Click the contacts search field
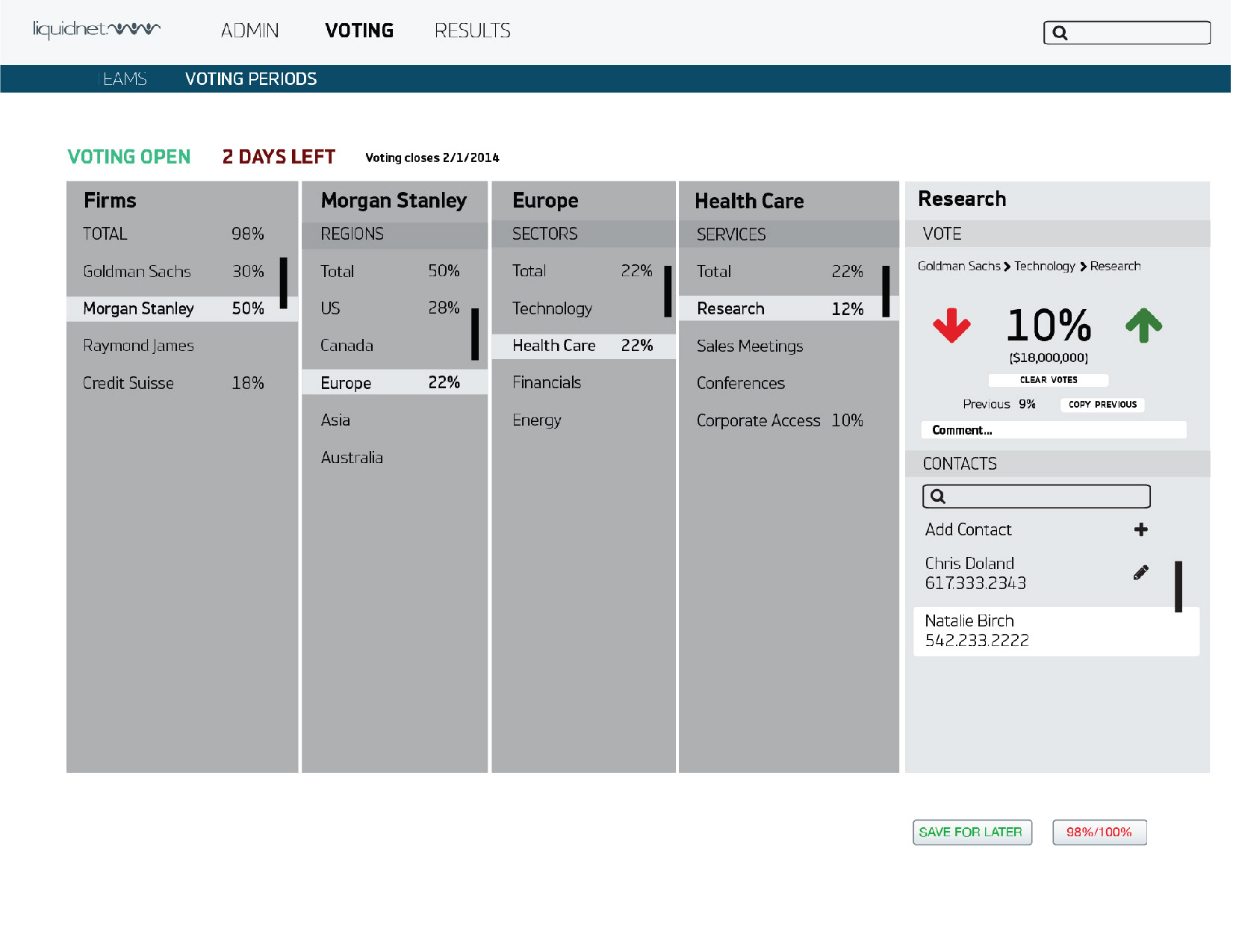The image size is (1233, 952). pyautogui.click(x=1038, y=497)
